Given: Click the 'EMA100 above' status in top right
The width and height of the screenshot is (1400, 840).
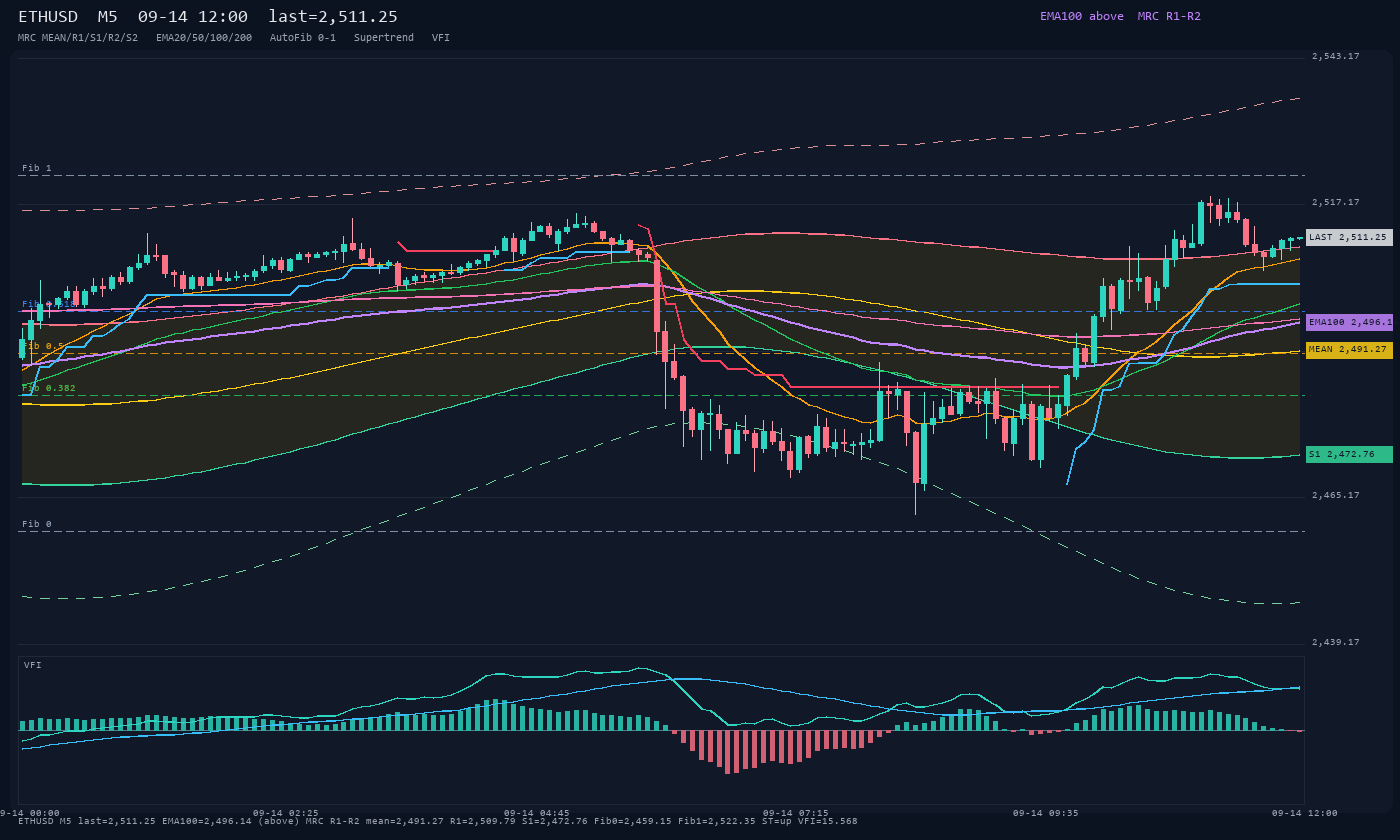Looking at the screenshot, I should pos(1081,16).
